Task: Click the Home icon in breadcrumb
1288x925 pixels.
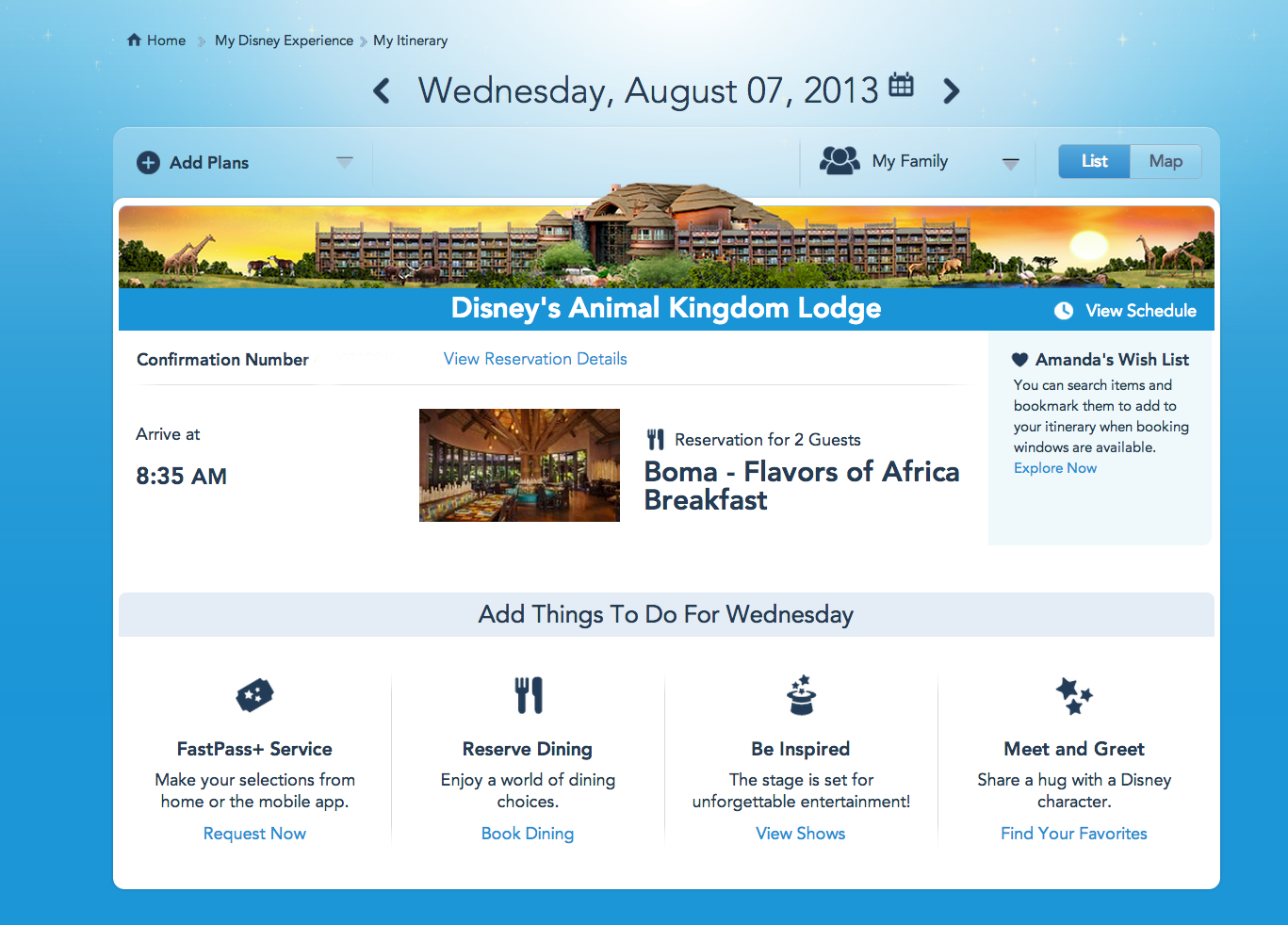Action: 134,41
